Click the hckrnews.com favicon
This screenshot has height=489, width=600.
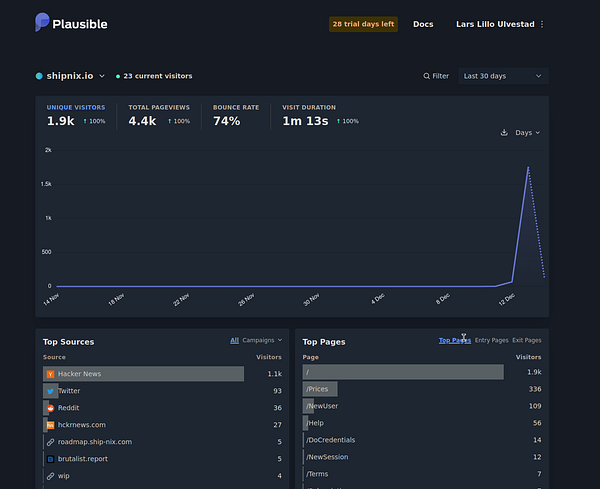(x=51, y=425)
